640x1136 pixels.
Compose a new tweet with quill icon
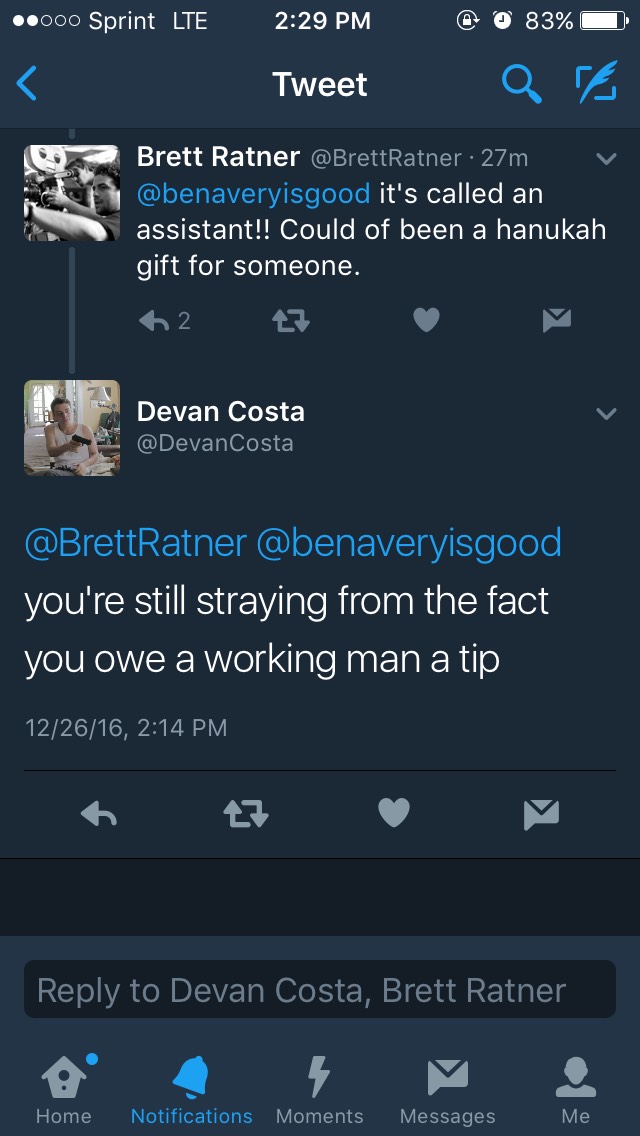point(595,84)
